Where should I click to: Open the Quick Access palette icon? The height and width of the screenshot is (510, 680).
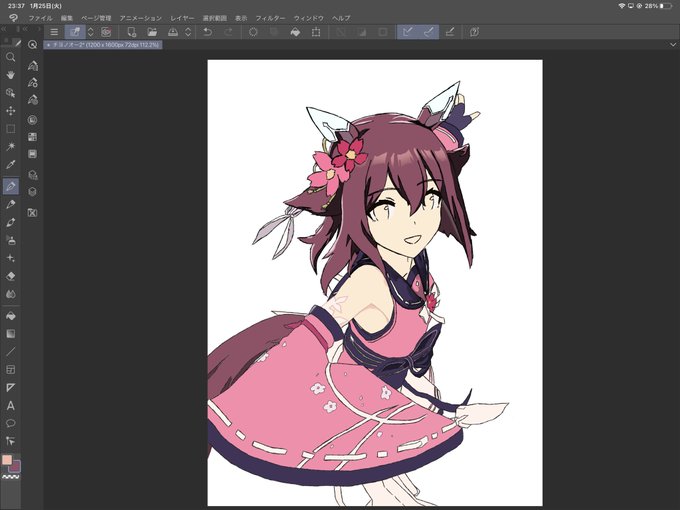pos(32,45)
